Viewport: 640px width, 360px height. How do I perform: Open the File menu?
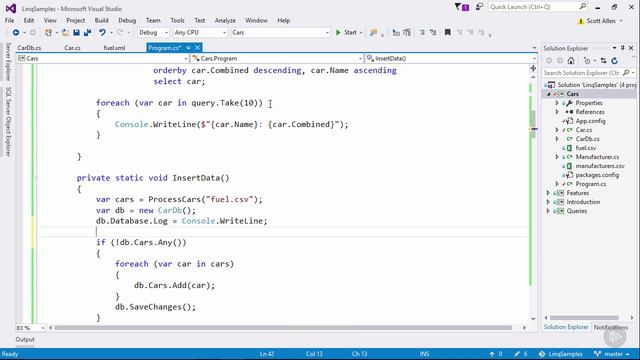(9, 20)
